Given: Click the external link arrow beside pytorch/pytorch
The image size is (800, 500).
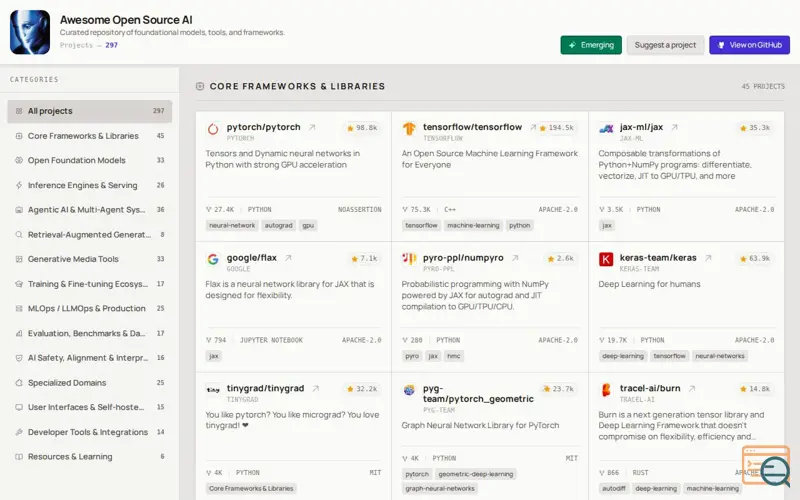Looking at the screenshot, I should [312, 128].
